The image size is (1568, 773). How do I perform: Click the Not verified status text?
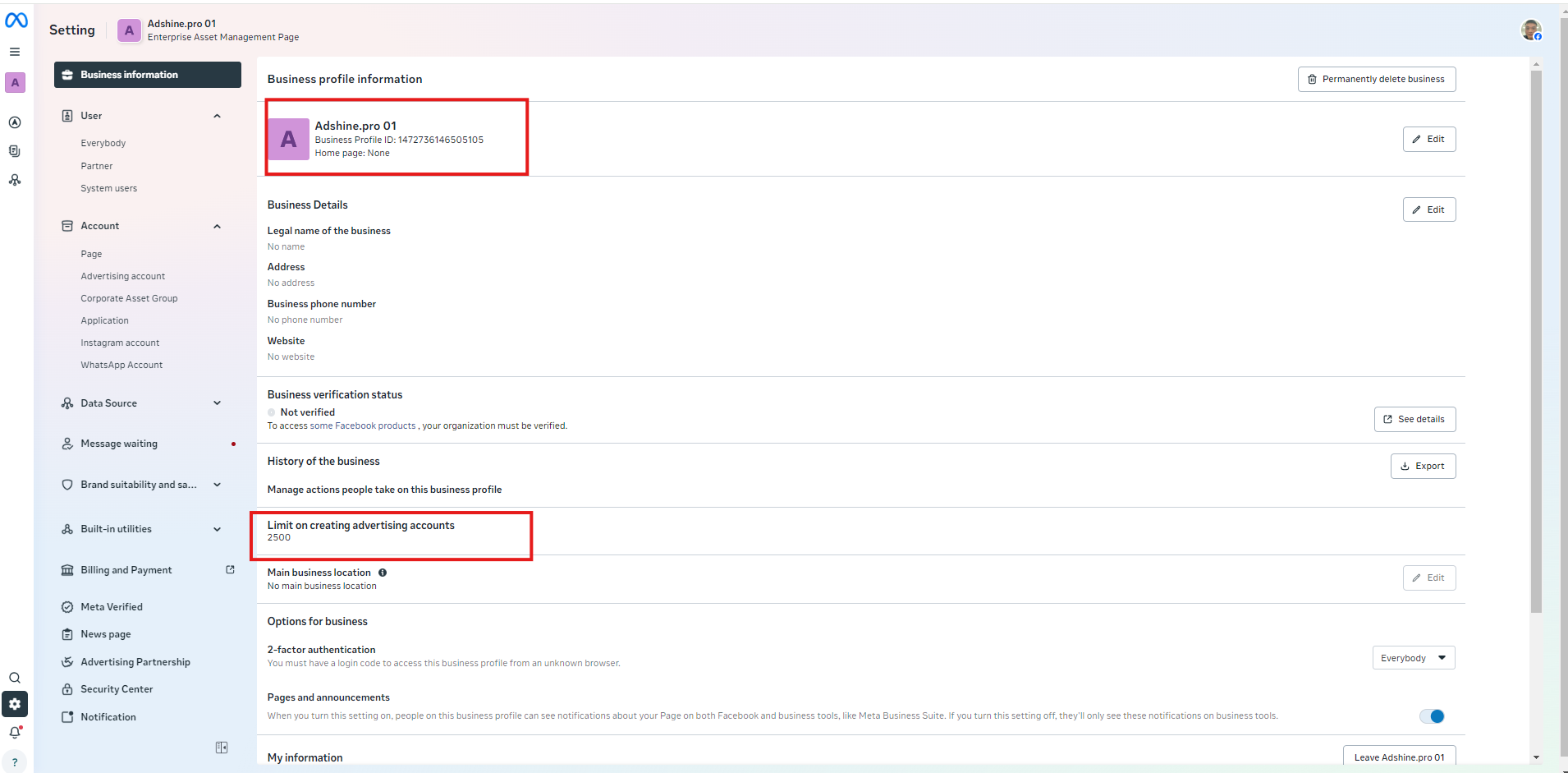[308, 412]
